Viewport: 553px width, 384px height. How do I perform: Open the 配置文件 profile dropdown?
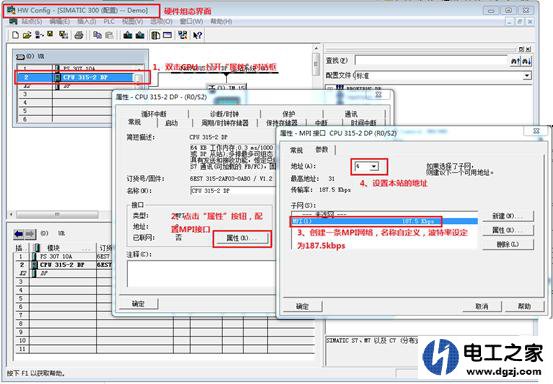(527, 75)
